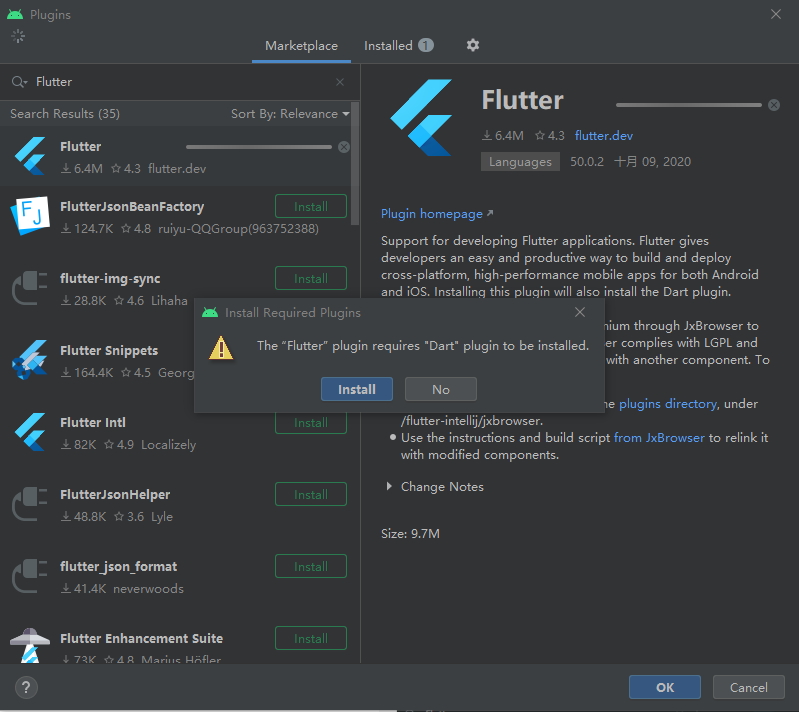Close the Plugins window
This screenshot has height=712, width=799.
pos(776,14)
